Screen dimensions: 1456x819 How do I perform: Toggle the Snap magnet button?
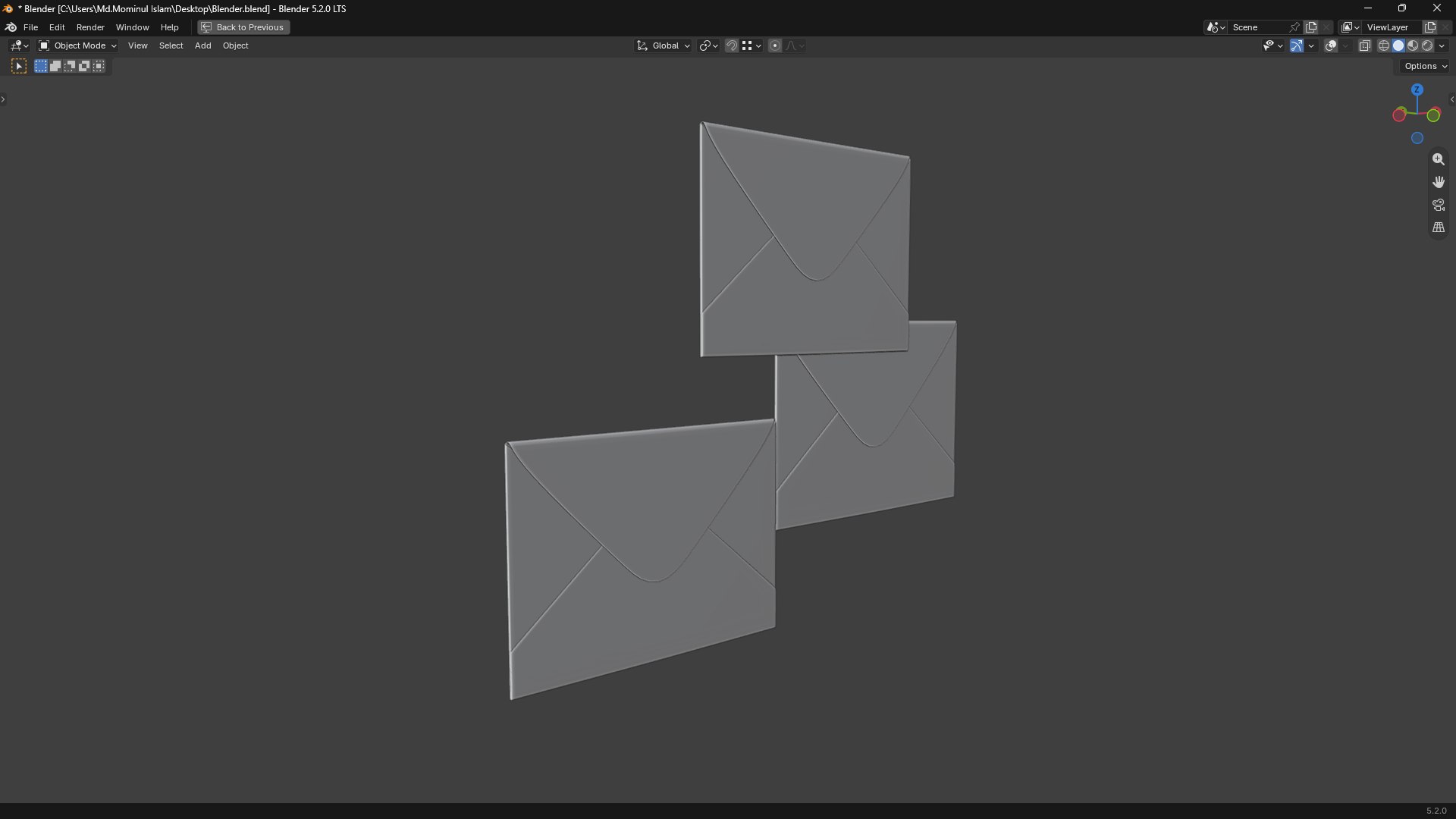[x=732, y=46]
